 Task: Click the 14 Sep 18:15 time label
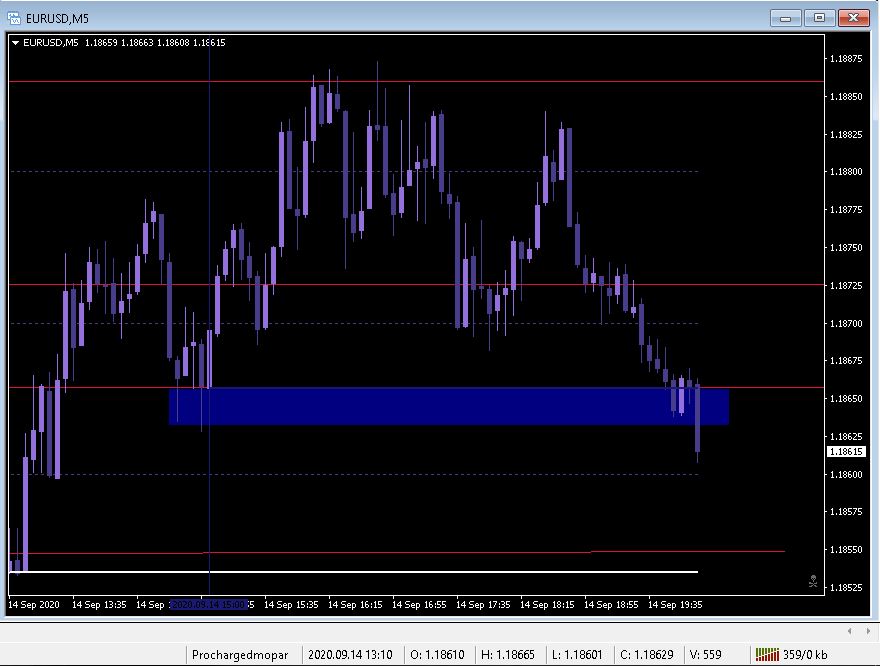coord(547,605)
